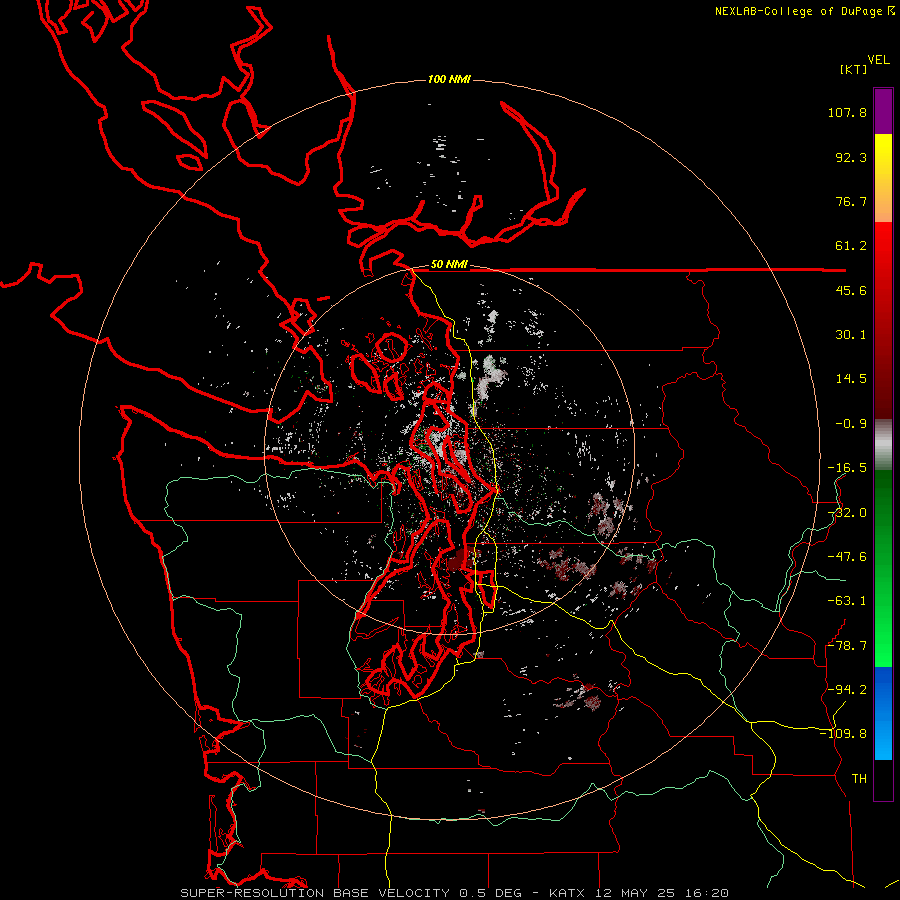
Task: Click the 14.5 legend value
Action: pos(851,379)
